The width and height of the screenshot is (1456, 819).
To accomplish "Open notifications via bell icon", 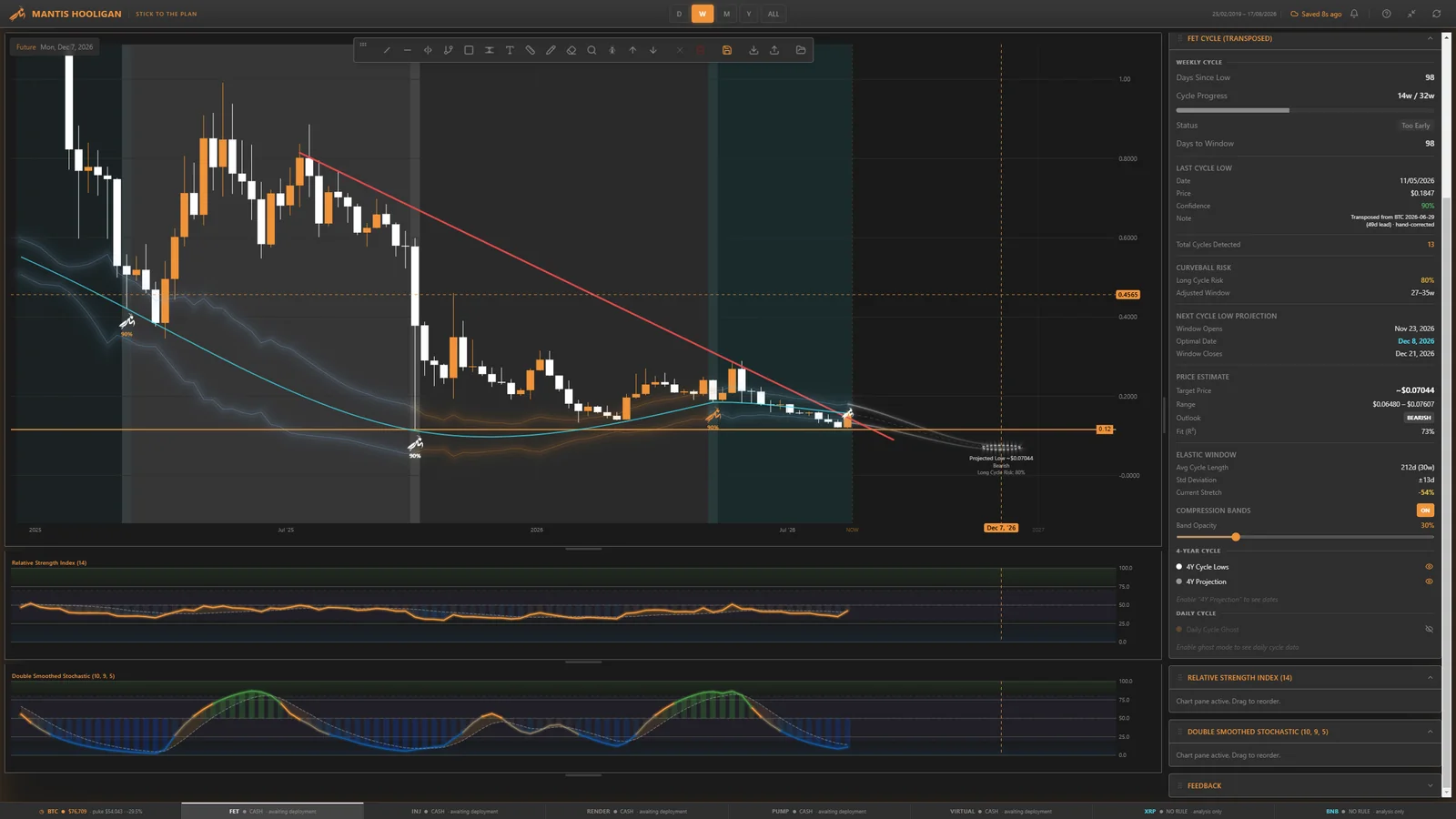I will pos(1354,14).
